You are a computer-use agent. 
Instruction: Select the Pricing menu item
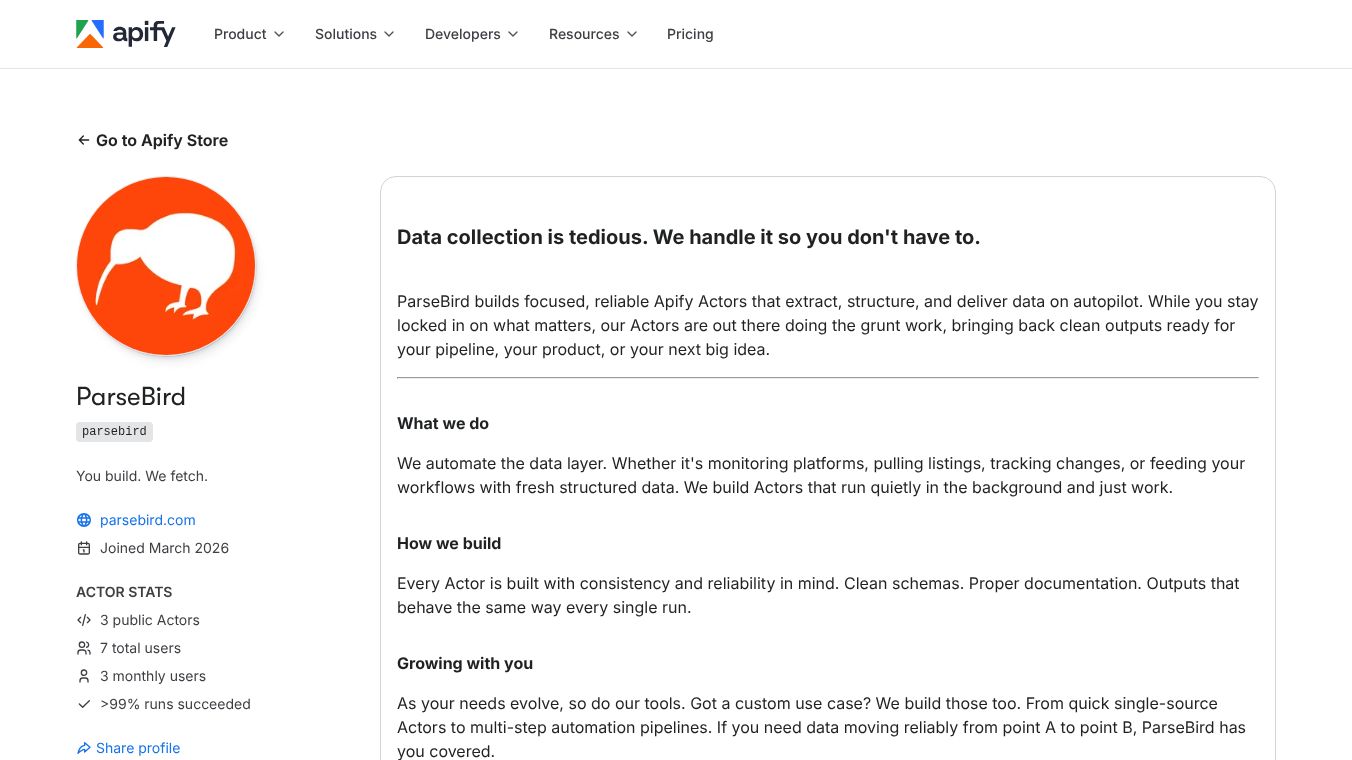[x=690, y=34]
